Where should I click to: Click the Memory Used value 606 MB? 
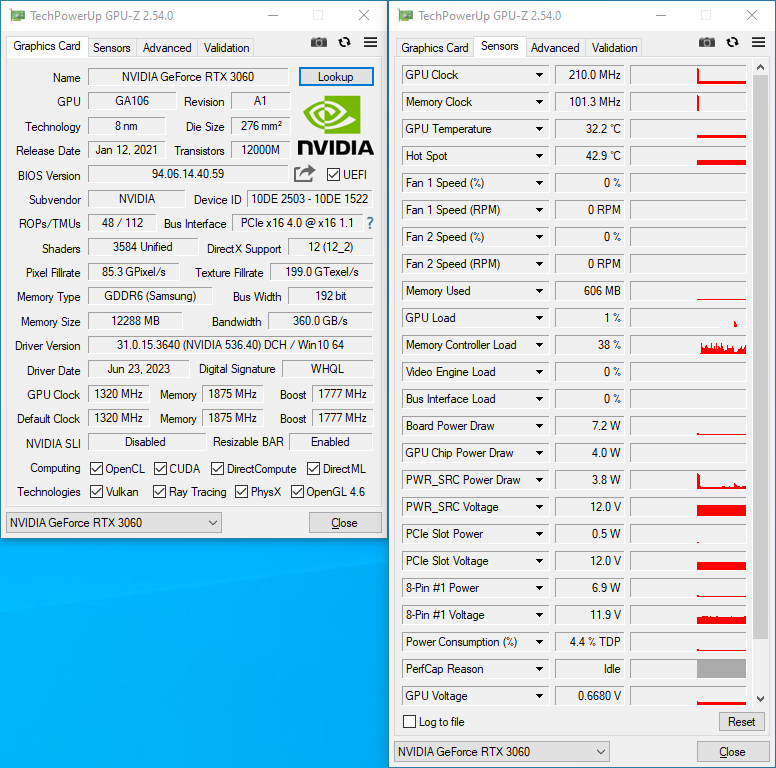click(x=590, y=291)
